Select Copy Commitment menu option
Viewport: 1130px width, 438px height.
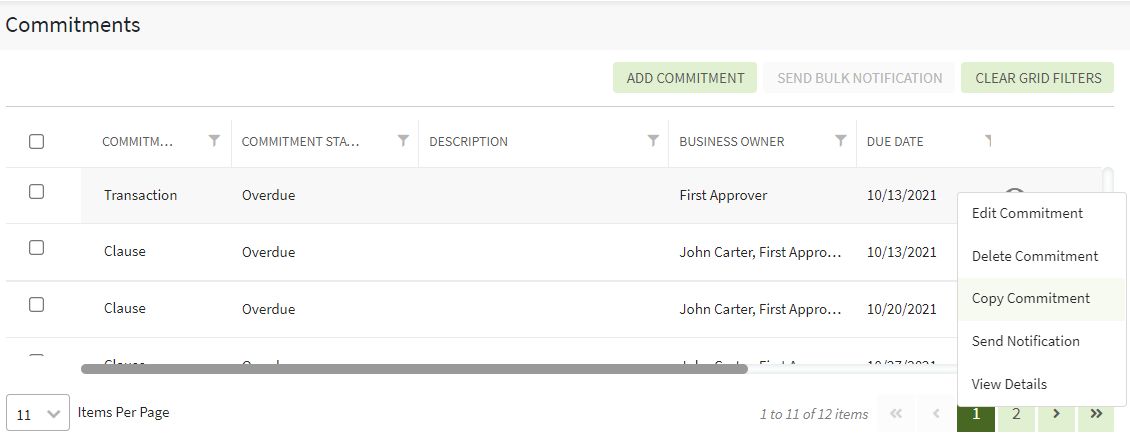tap(1031, 298)
